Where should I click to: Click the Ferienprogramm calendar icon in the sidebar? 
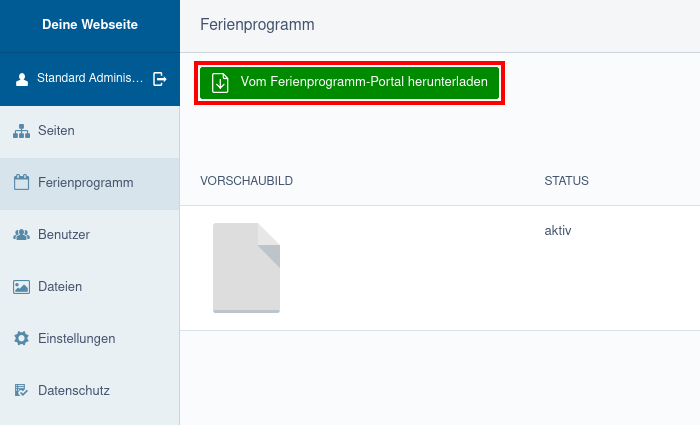coord(21,182)
